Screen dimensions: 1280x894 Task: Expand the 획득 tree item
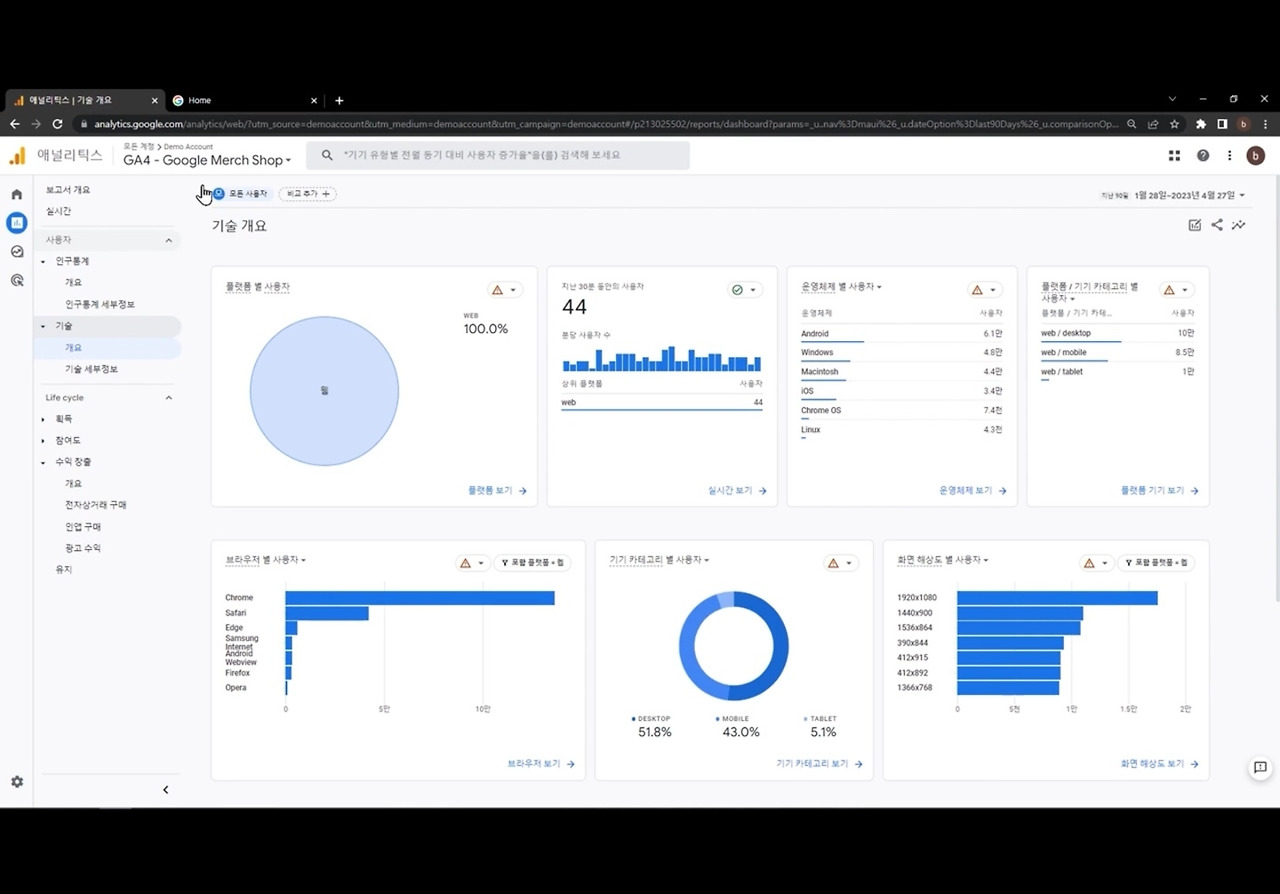point(43,419)
